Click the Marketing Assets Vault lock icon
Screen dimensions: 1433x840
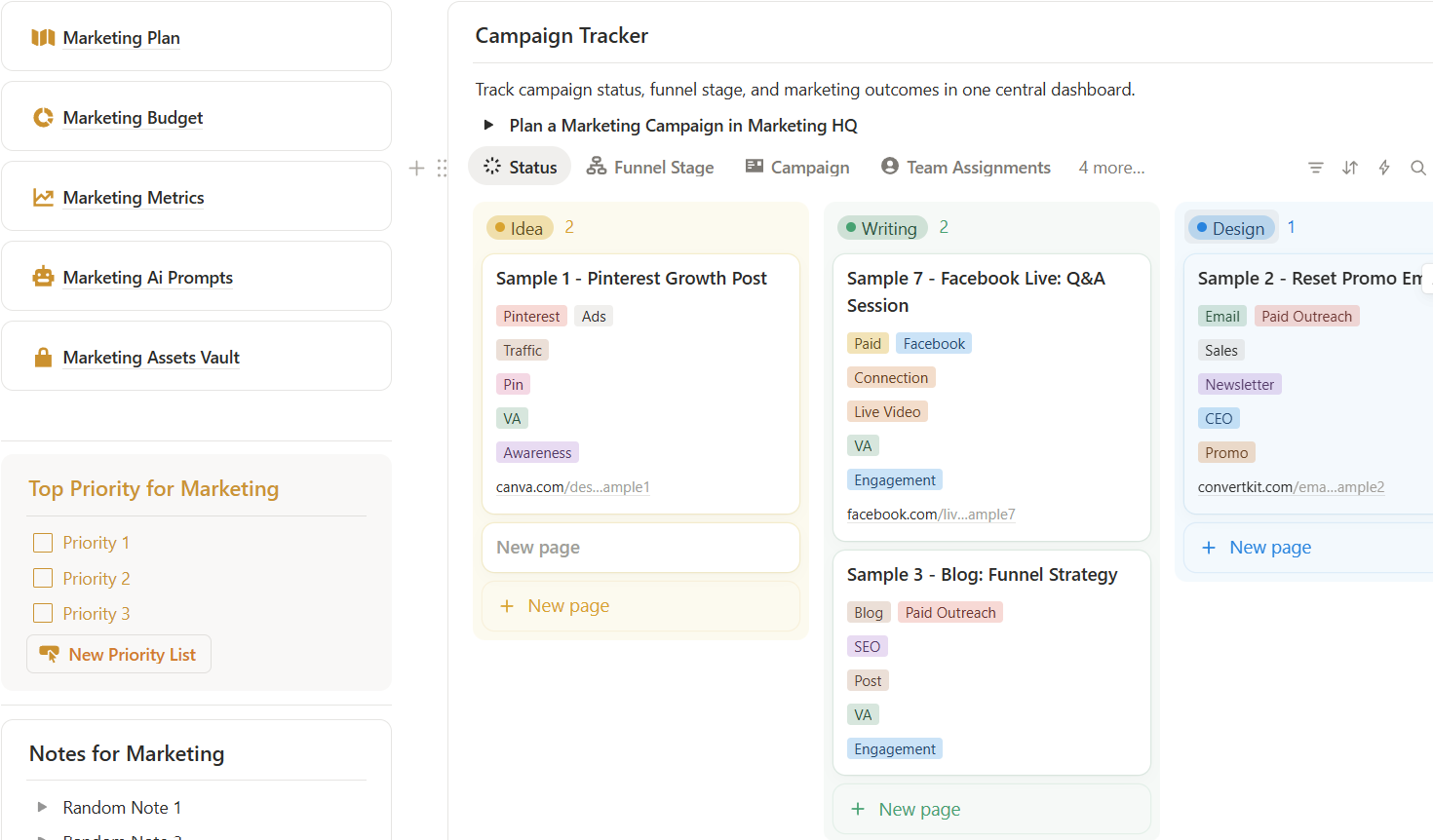tap(43, 358)
